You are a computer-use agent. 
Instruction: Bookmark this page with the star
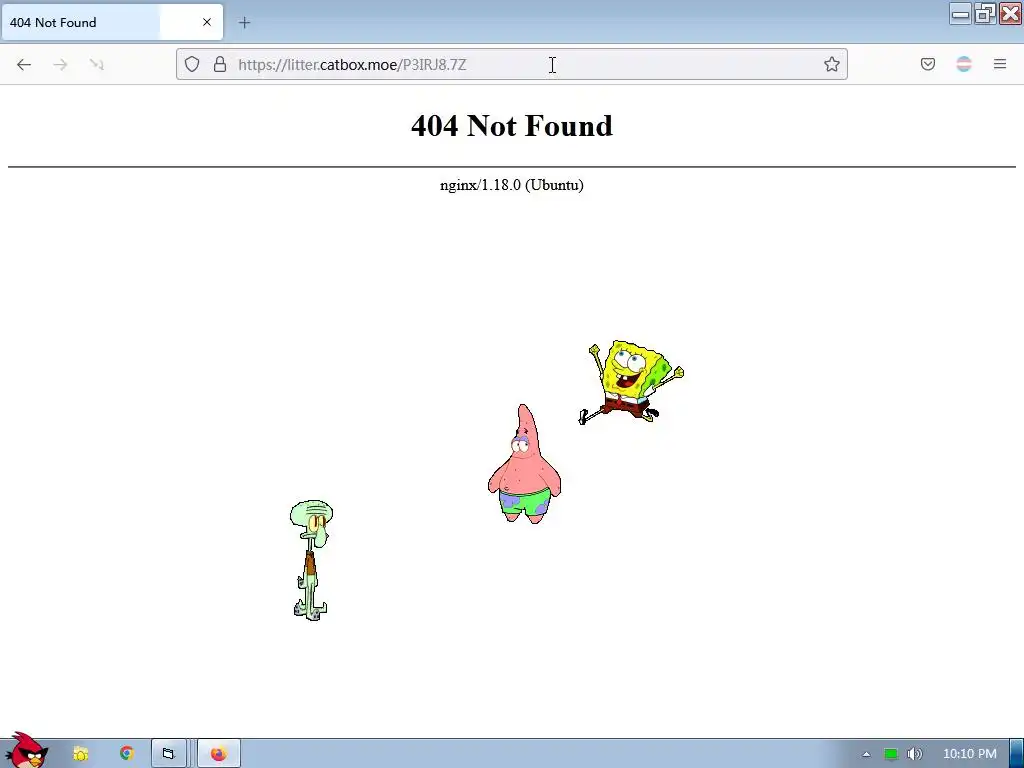coord(831,64)
